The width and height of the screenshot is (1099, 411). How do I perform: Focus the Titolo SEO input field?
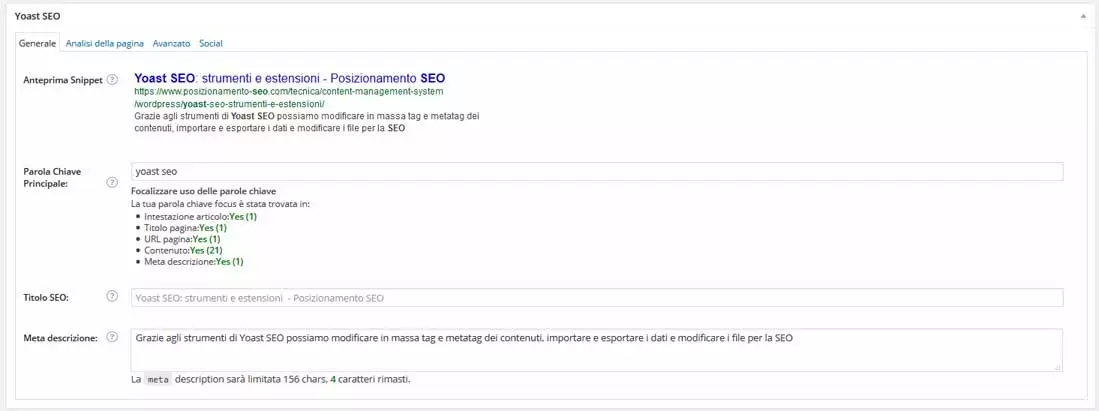[597, 297]
